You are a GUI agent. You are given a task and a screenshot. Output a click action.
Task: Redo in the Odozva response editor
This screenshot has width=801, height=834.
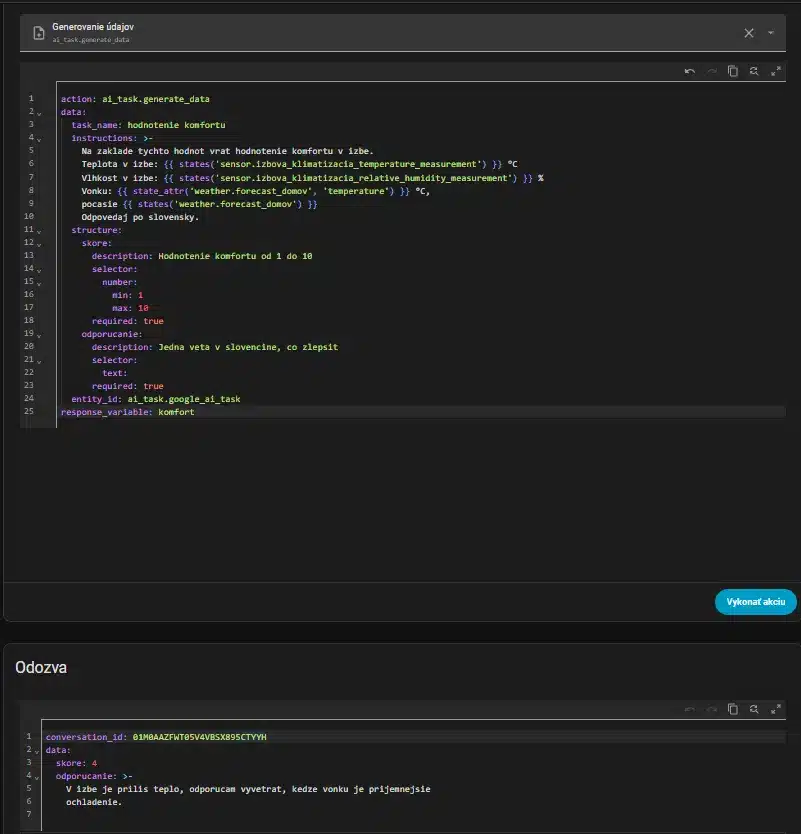(x=712, y=710)
